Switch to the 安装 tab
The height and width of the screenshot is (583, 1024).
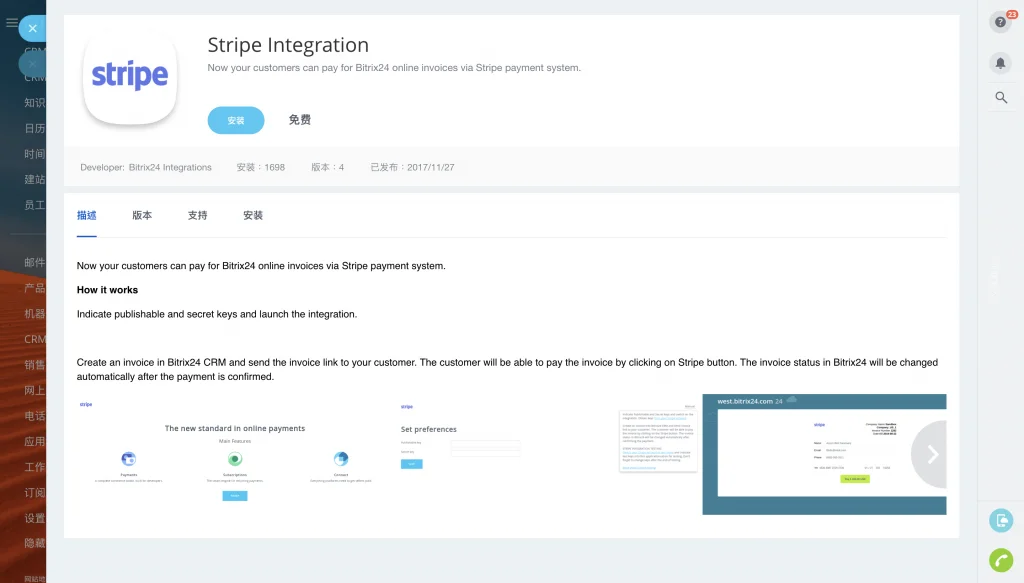(253, 215)
